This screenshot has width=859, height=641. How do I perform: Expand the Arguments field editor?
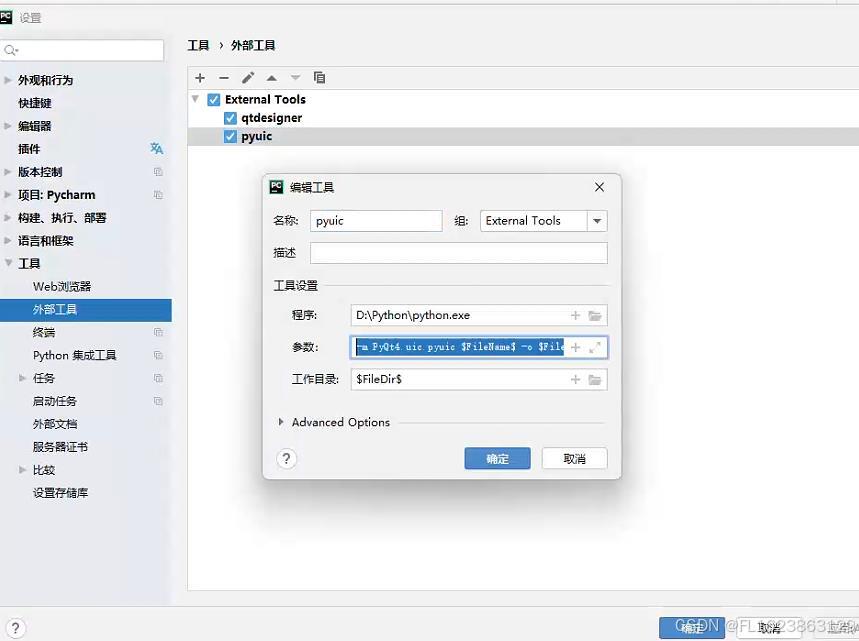[x=595, y=347]
